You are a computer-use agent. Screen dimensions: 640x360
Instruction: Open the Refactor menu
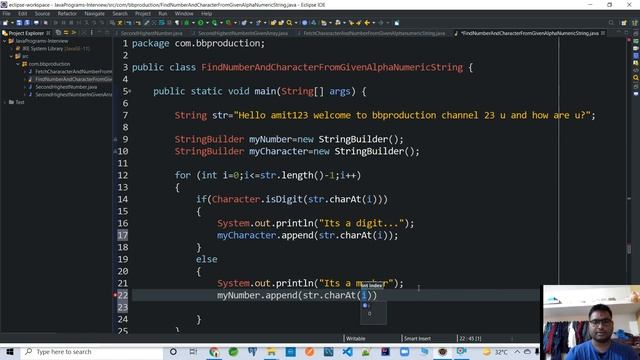click(x=67, y=13)
